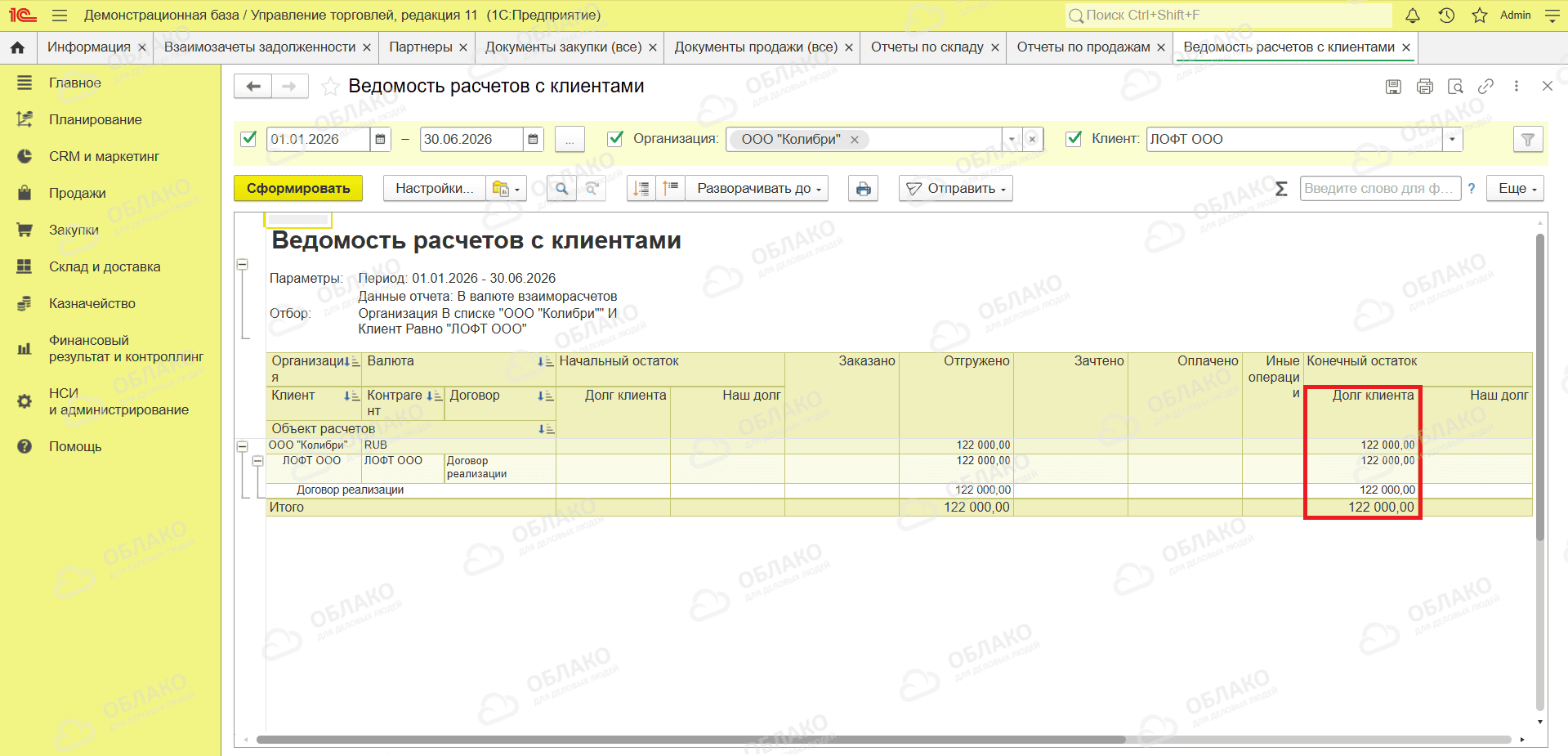This screenshot has width=1568, height=756.
Task: Click the cancel search icon in toolbar
Action: [x=592, y=189]
